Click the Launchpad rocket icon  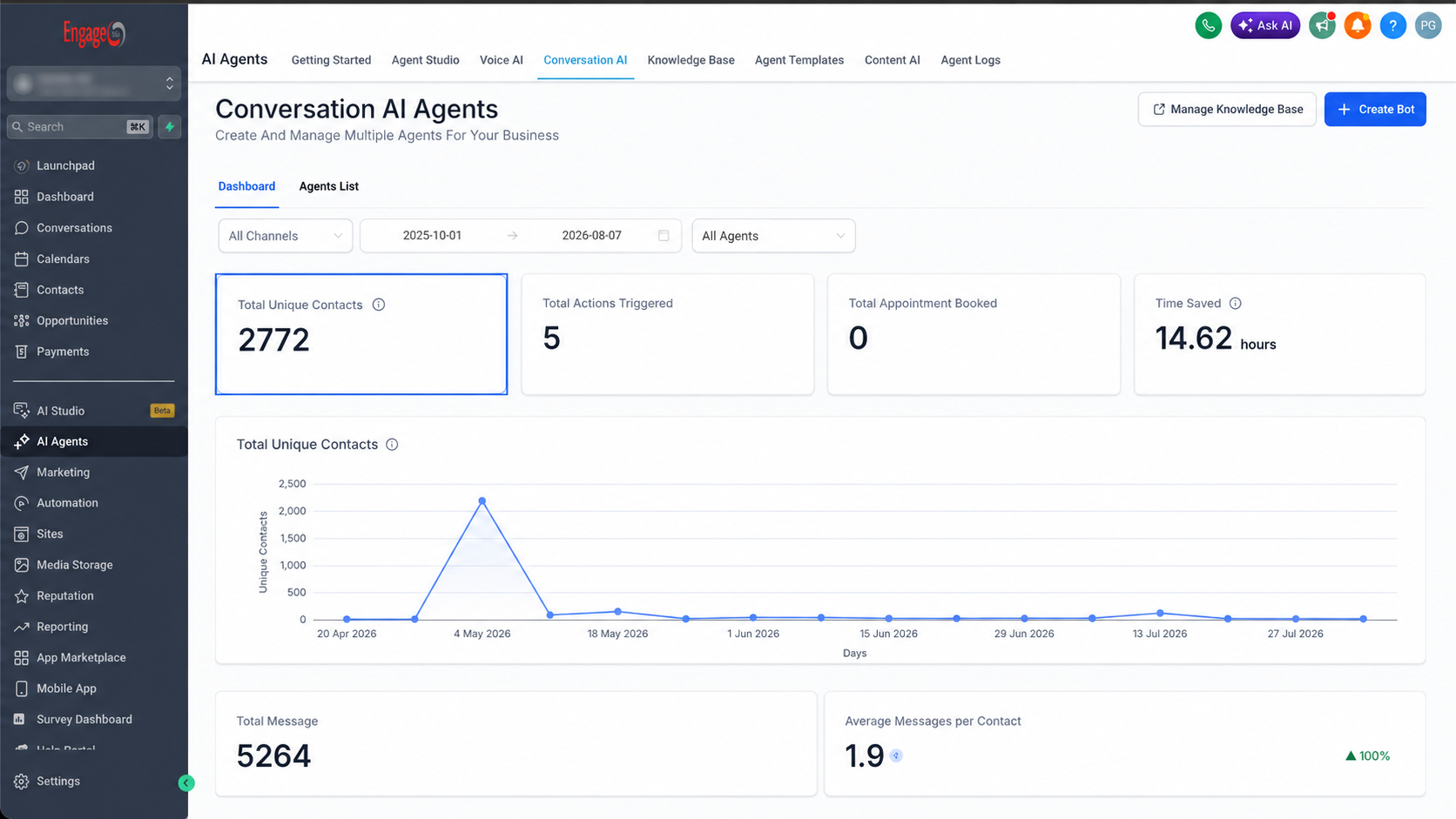coord(22,165)
